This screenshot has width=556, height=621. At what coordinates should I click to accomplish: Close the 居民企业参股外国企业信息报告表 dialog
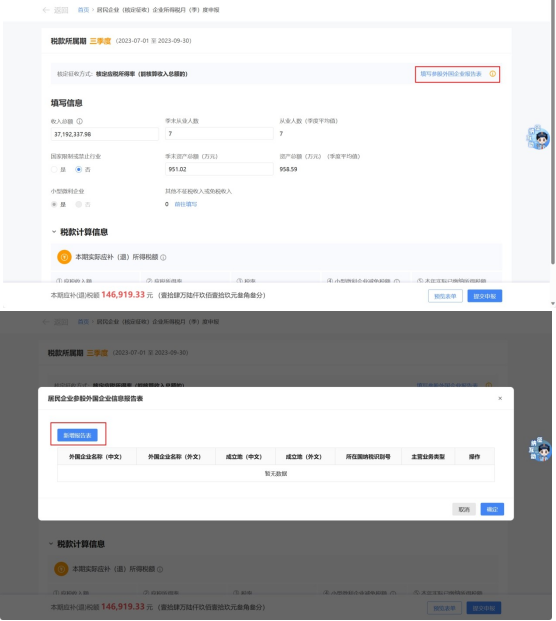[x=500, y=398]
